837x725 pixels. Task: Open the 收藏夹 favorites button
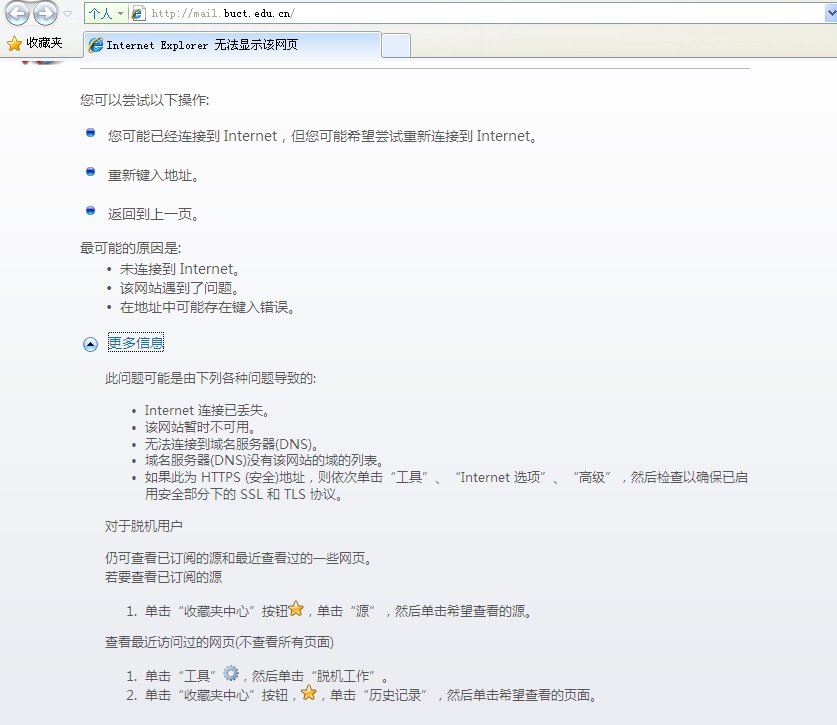point(35,43)
